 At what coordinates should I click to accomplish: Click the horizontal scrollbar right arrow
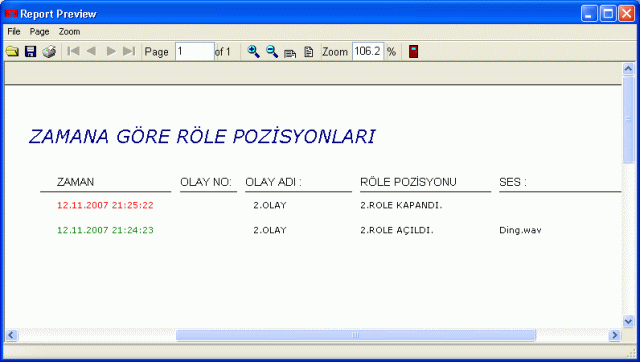tap(614, 335)
